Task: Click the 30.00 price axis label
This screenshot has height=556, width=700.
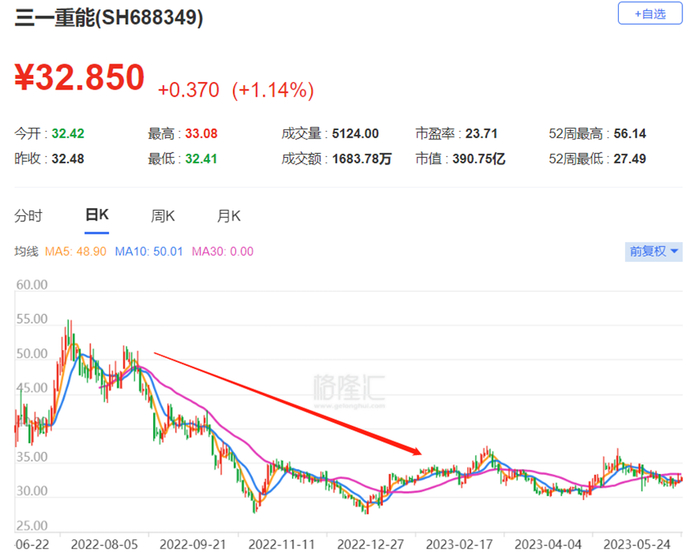Action: click(32, 491)
